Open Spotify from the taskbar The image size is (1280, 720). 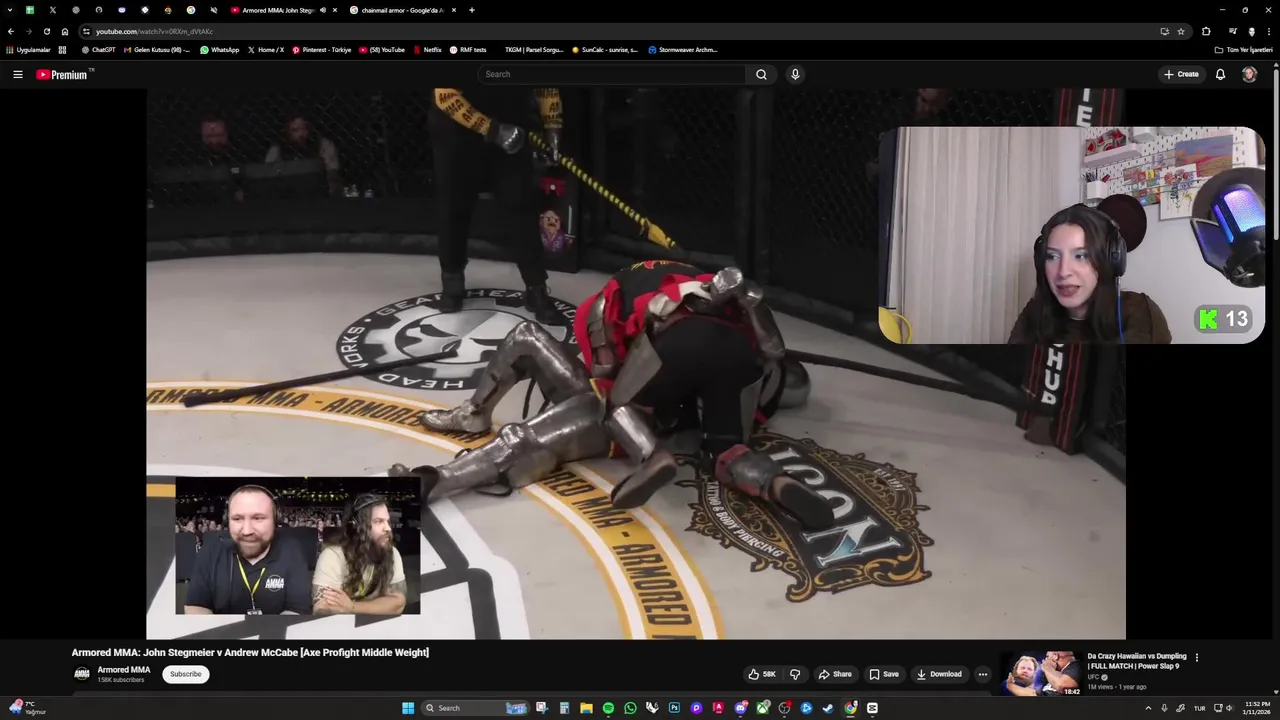[x=608, y=708]
